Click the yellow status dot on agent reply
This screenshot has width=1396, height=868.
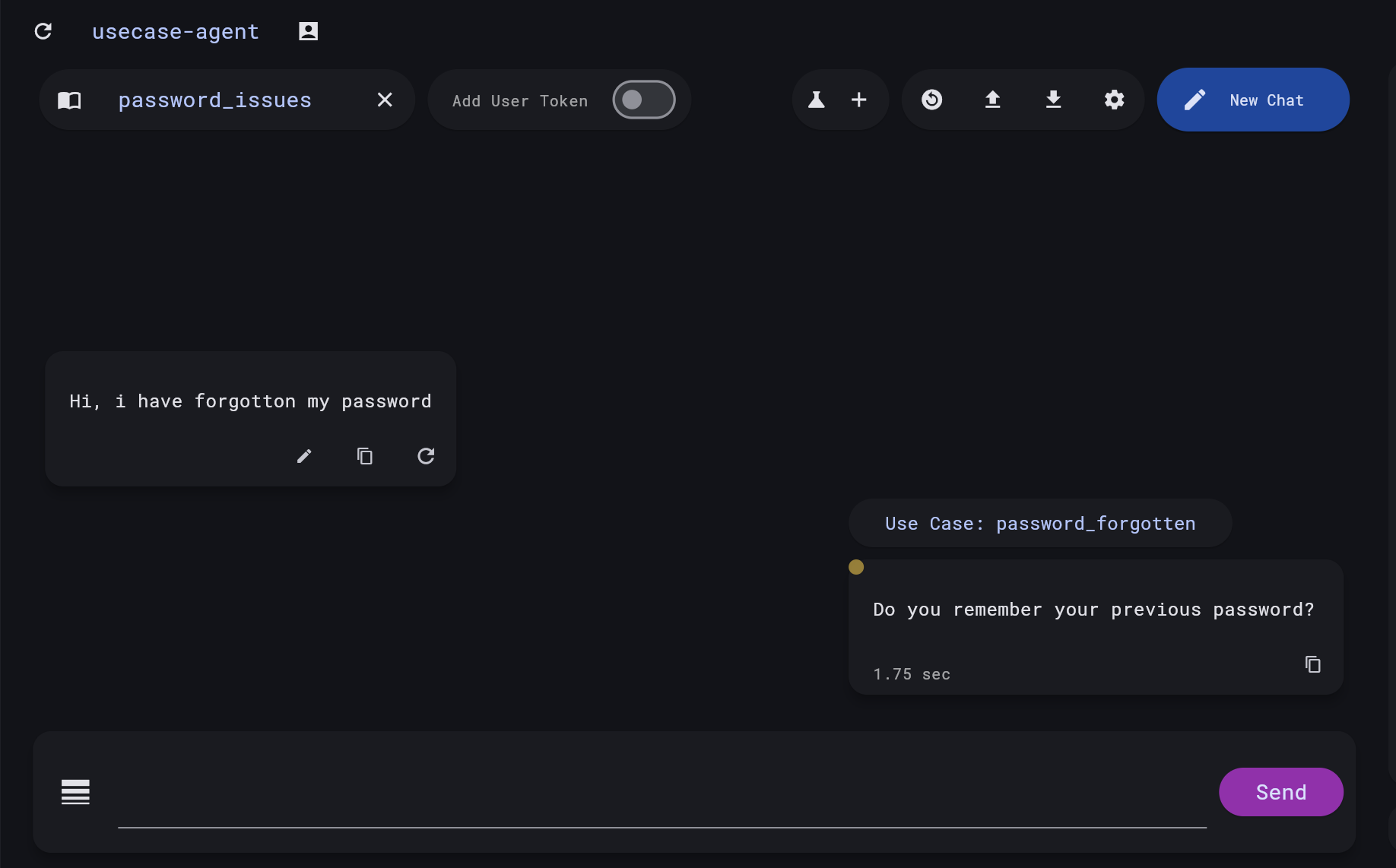click(856, 567)
